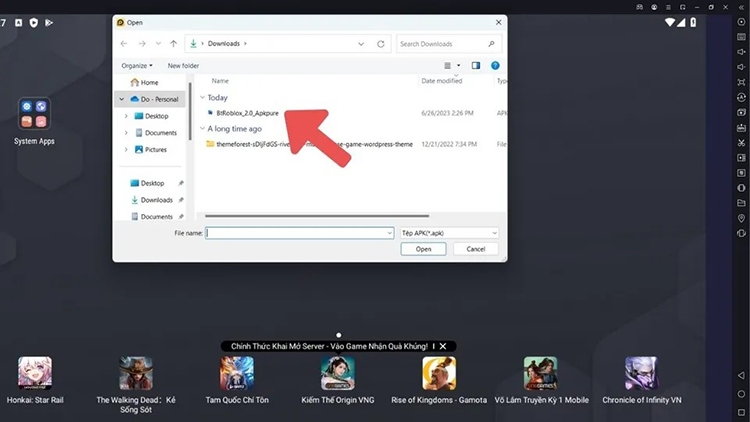
Task: Click the Android back triangle in the emulator sidebar
Action: coord(741,376)
